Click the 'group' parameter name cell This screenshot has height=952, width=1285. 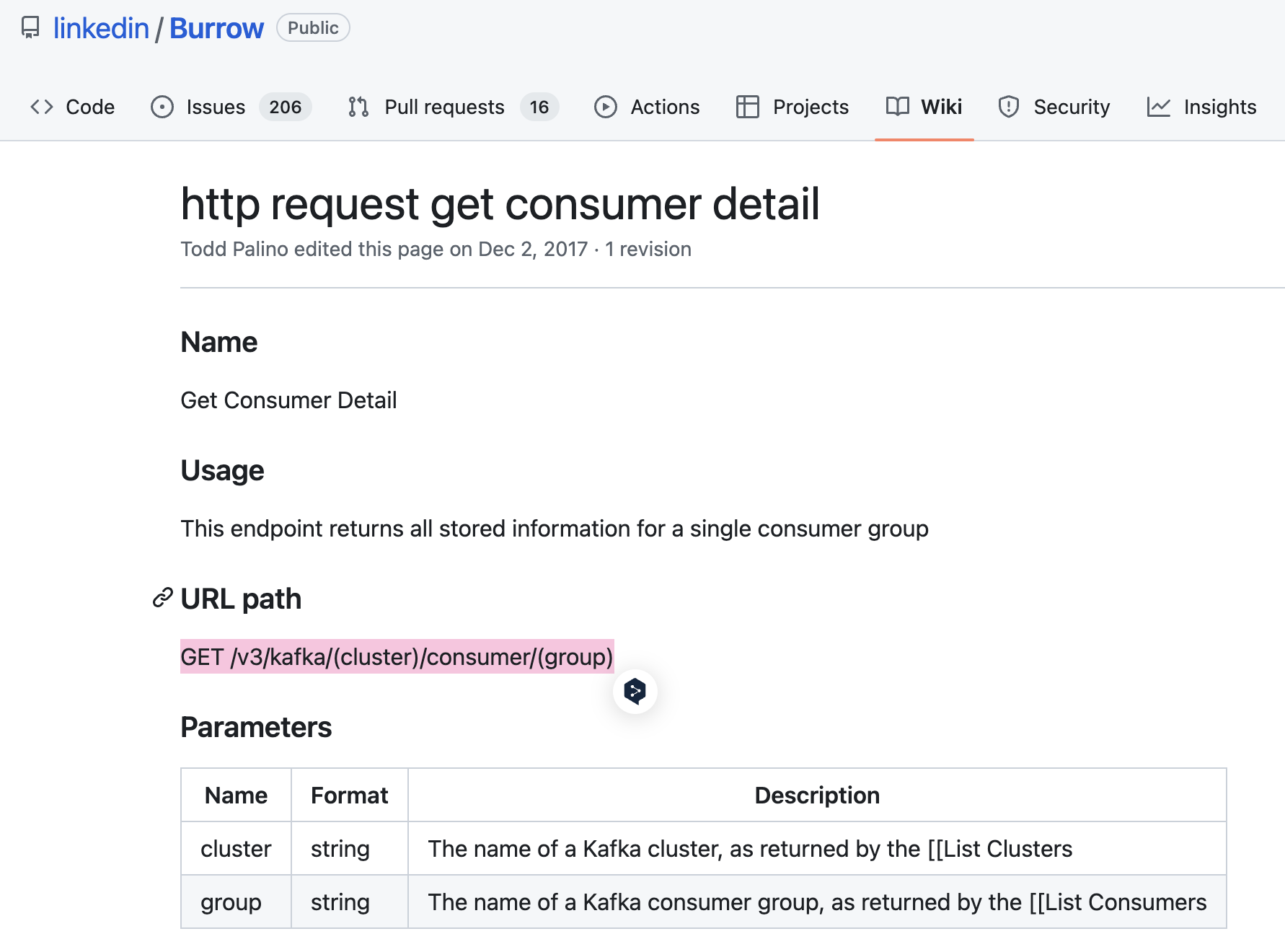pyautogui.click(x=236, y=902)
